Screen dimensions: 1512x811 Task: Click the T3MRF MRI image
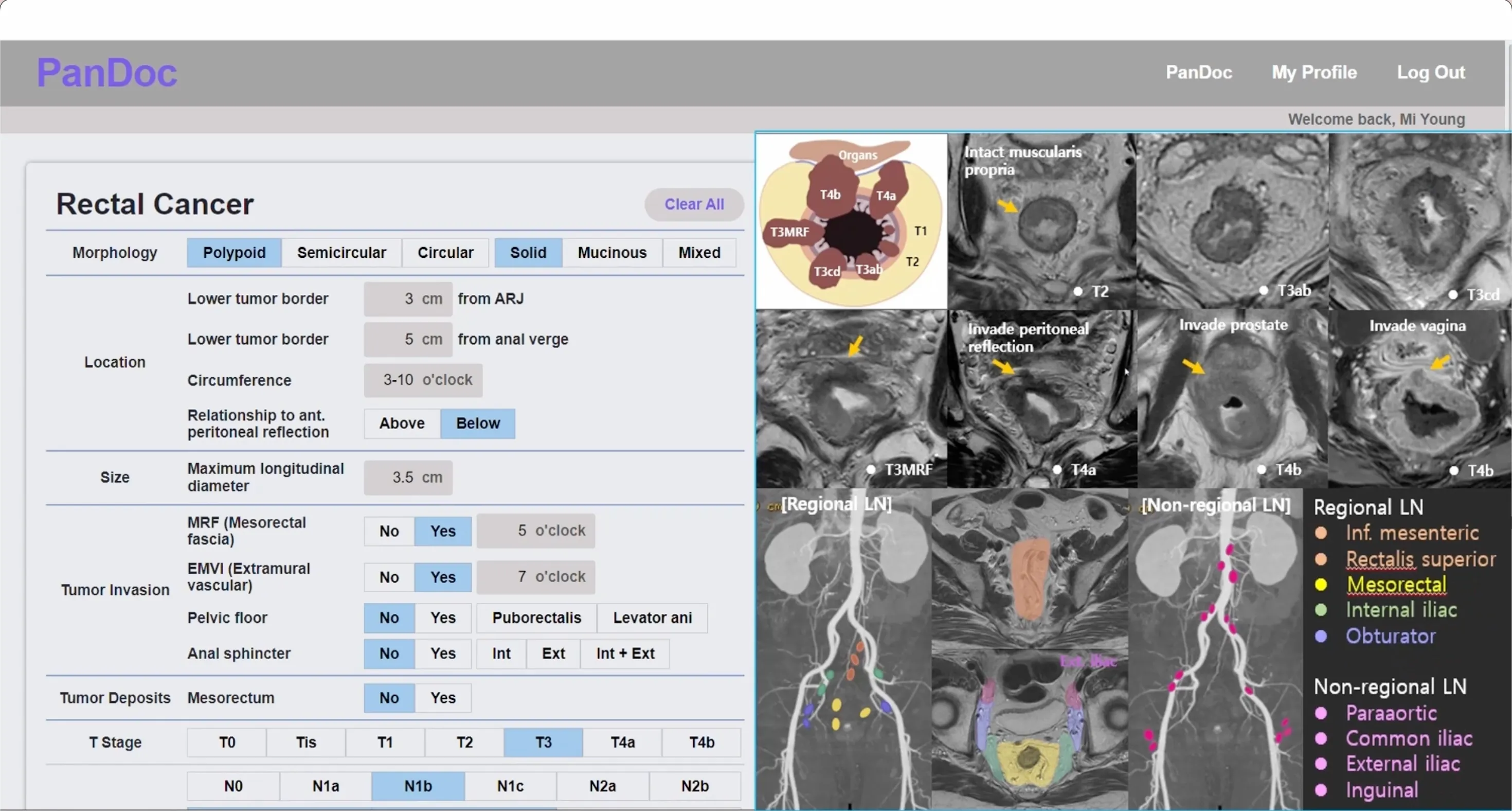pyautogui.click(x=851, y=399)
